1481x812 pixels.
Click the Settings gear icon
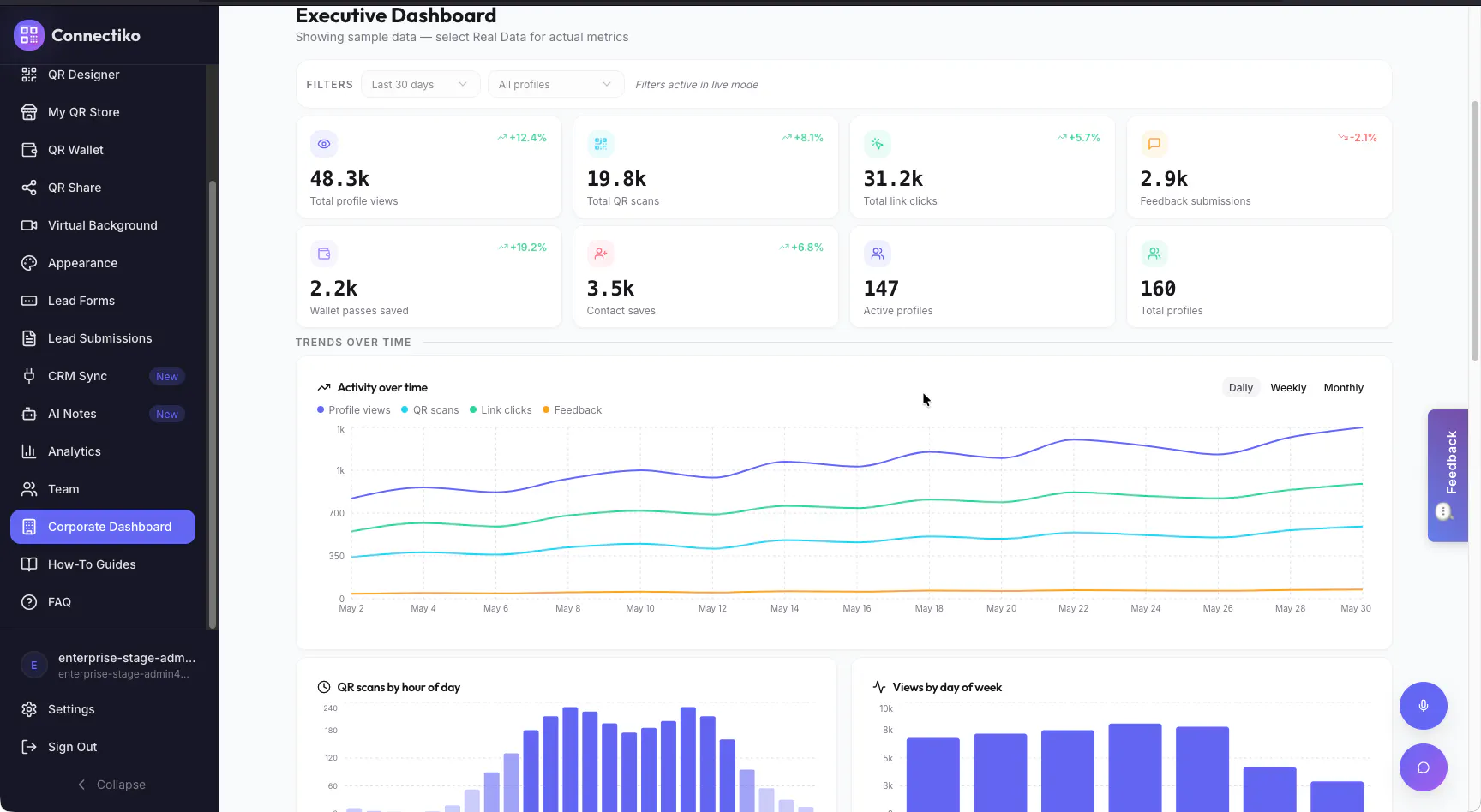pos(29,709)
